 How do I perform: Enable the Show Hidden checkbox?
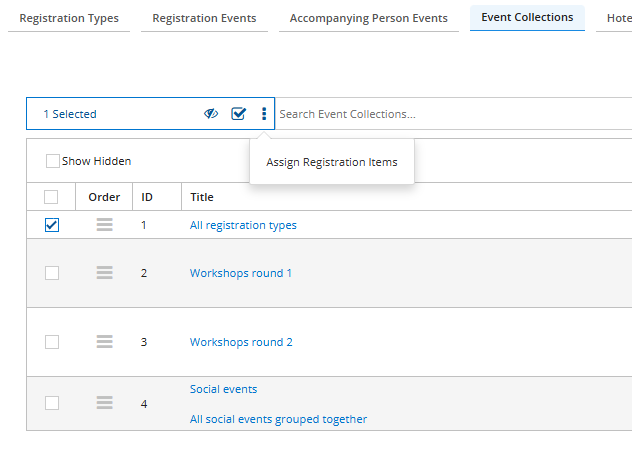[52, 161]
